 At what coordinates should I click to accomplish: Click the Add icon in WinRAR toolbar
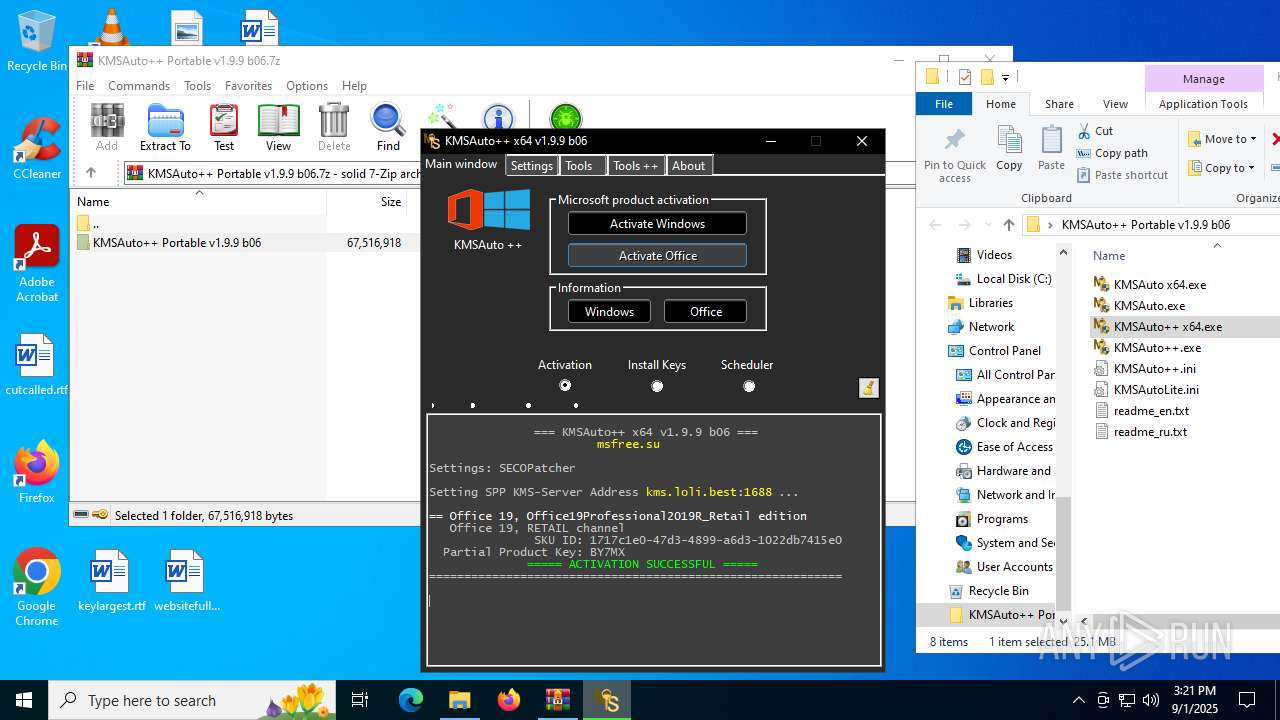pyautogui.click(x=107, y=127)
